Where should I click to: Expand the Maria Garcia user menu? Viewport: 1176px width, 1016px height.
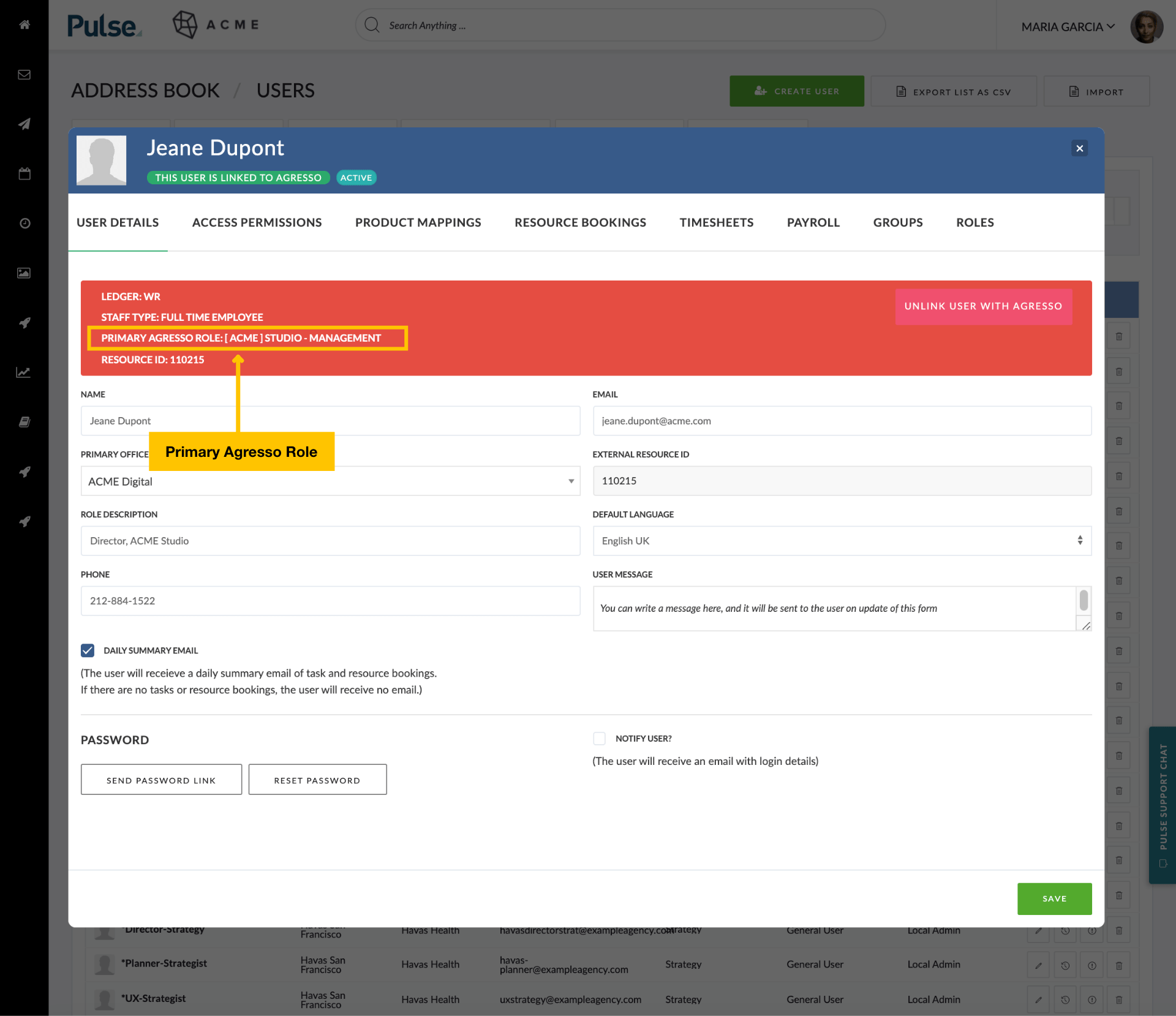pyautogui.click(x=1068, y=27)
